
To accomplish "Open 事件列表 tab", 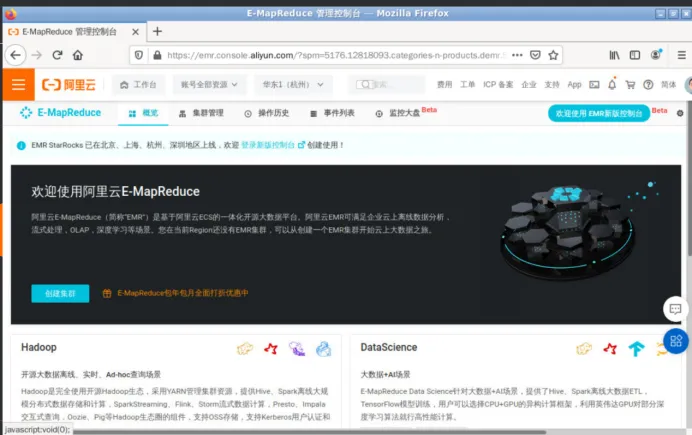I will pyautogui.click(x=332, y=113).
